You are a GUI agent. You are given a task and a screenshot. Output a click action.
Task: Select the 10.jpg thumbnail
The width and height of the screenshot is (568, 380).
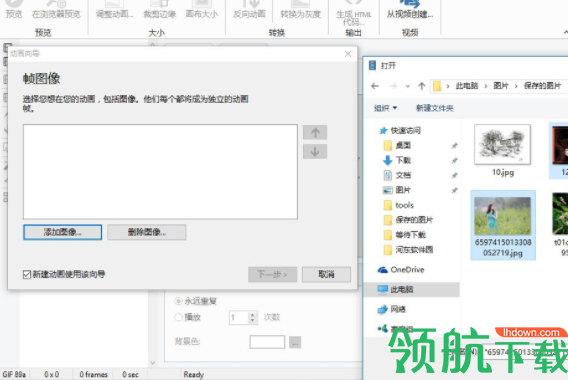click(502, 145)
